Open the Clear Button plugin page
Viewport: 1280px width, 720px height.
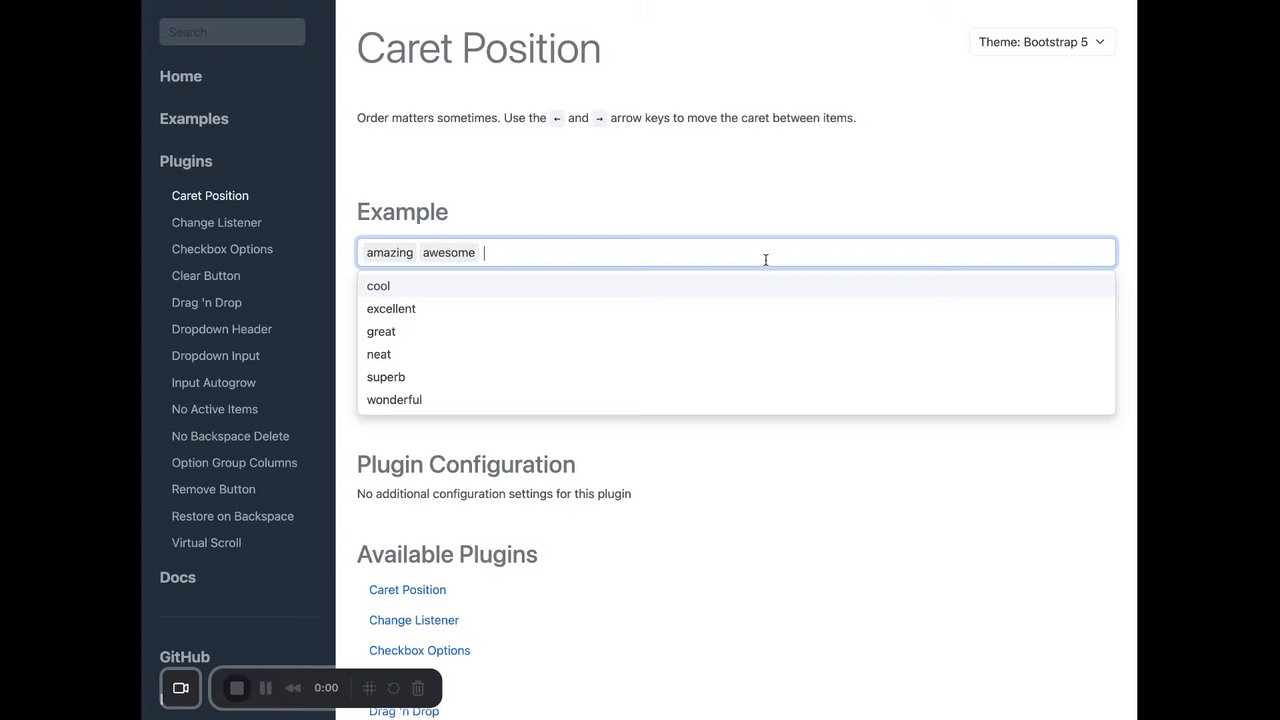206,276
